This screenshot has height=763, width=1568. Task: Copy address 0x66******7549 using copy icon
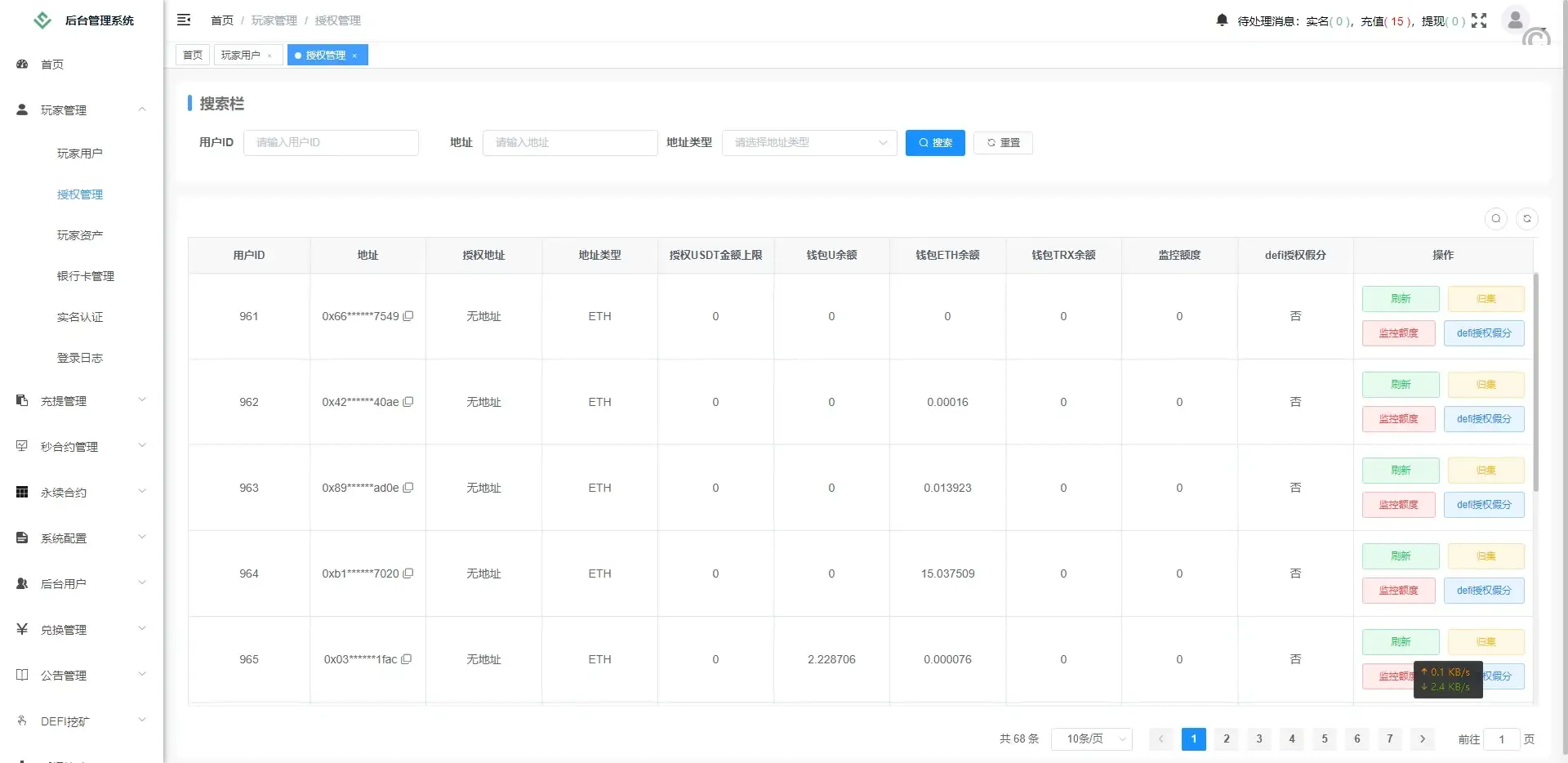point(408,316)
